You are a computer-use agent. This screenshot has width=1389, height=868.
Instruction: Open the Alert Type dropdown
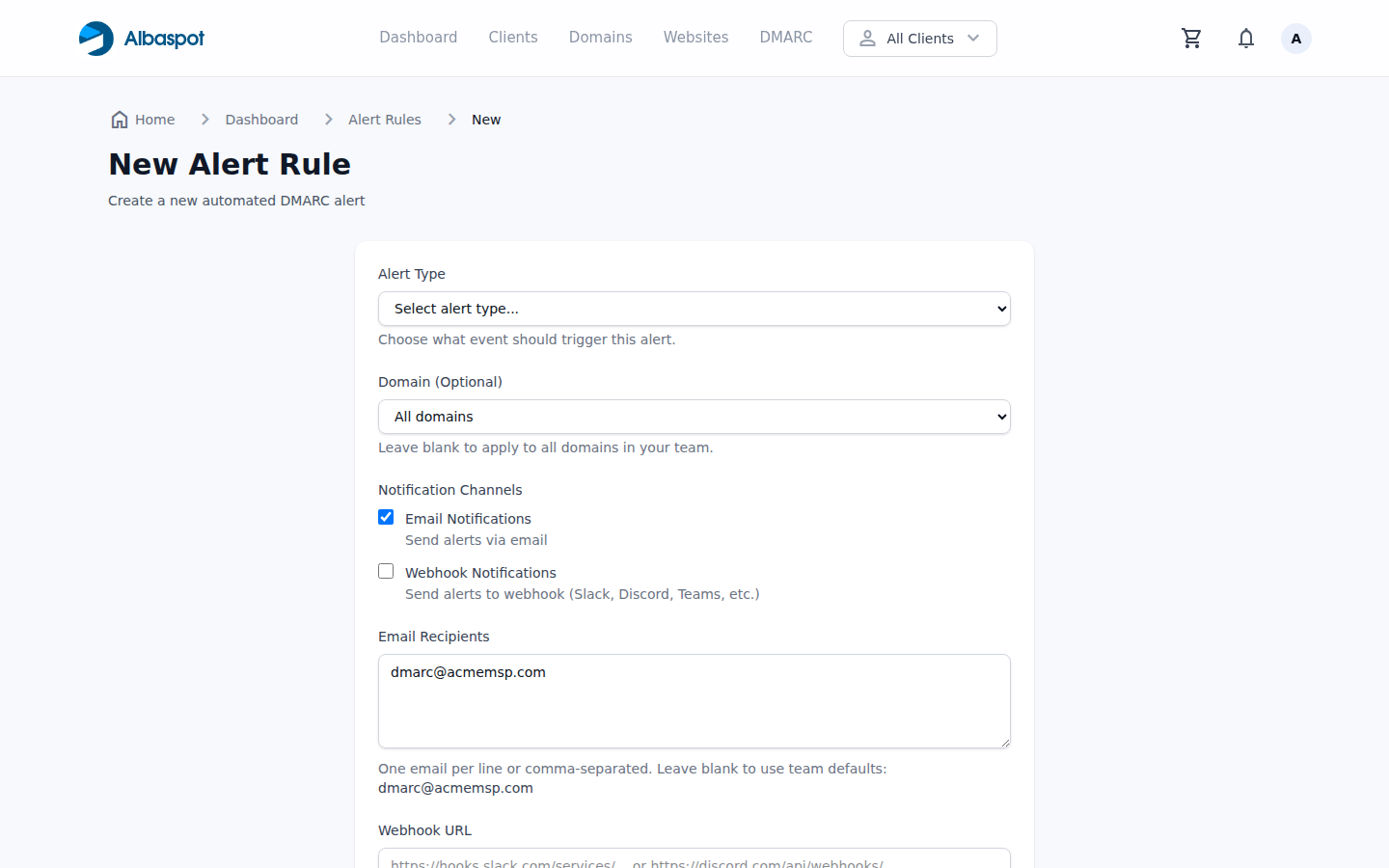pyautogui.click(x=694, y=309)
